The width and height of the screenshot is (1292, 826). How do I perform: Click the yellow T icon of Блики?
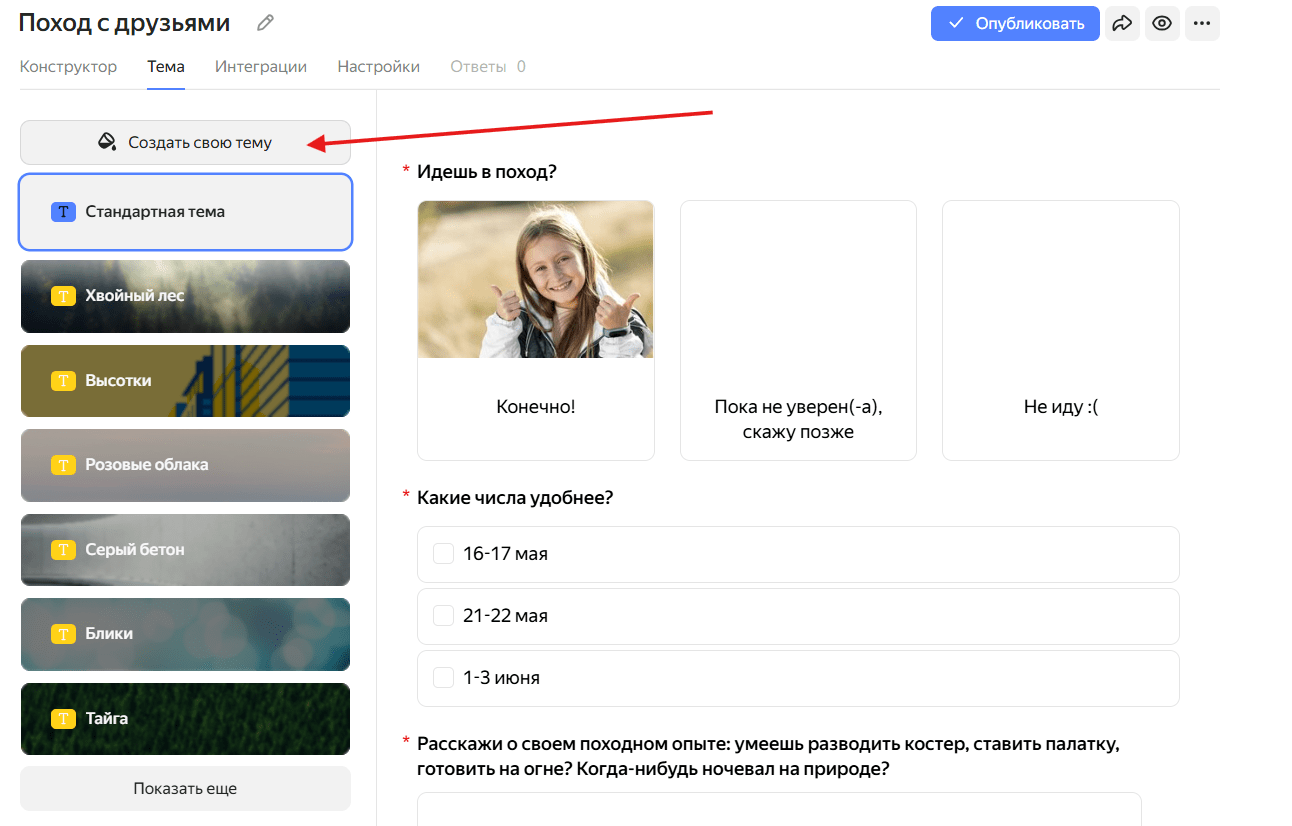(x=64, y=634)
